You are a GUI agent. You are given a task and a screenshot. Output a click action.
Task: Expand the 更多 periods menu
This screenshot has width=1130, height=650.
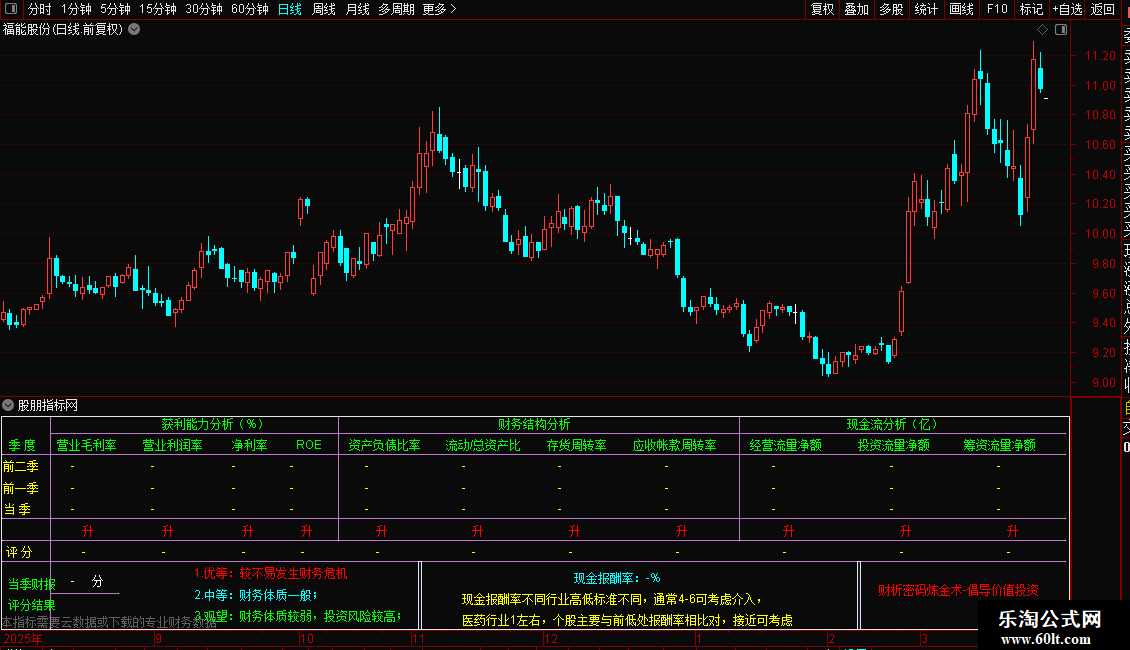point(440,9)
